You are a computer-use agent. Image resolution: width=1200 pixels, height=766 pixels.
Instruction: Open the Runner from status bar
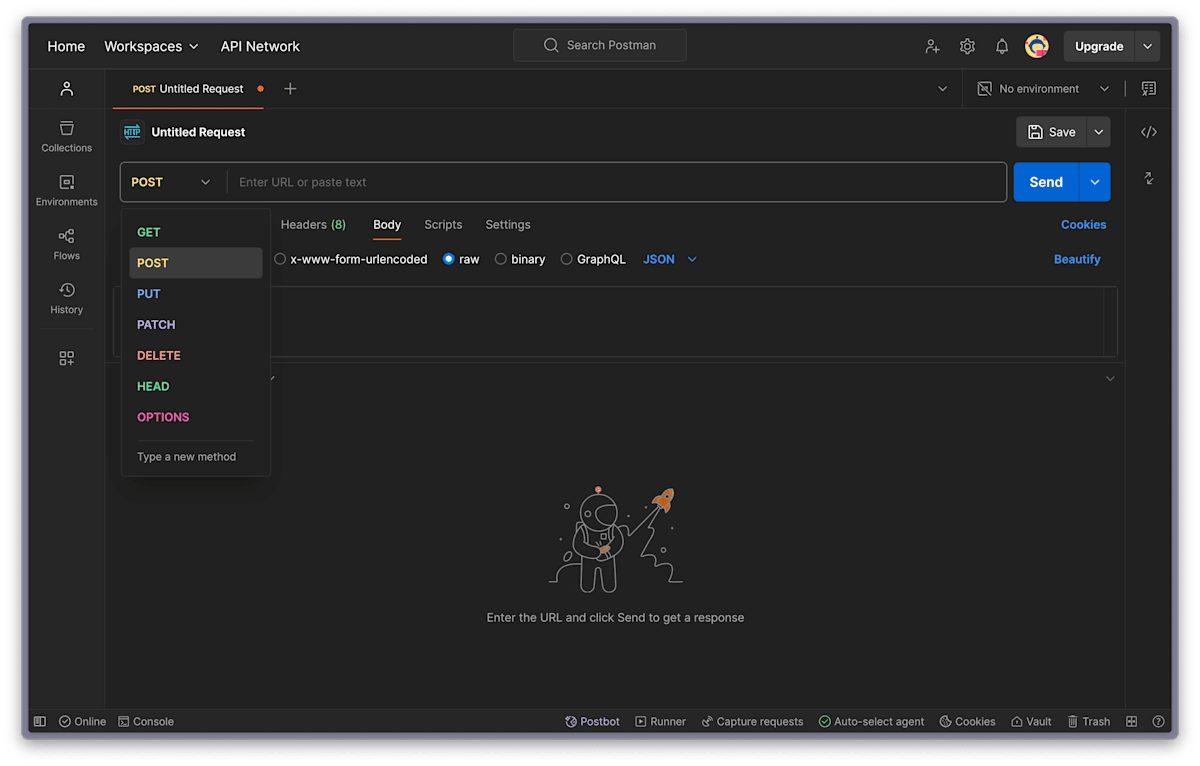tap(661, 721)
